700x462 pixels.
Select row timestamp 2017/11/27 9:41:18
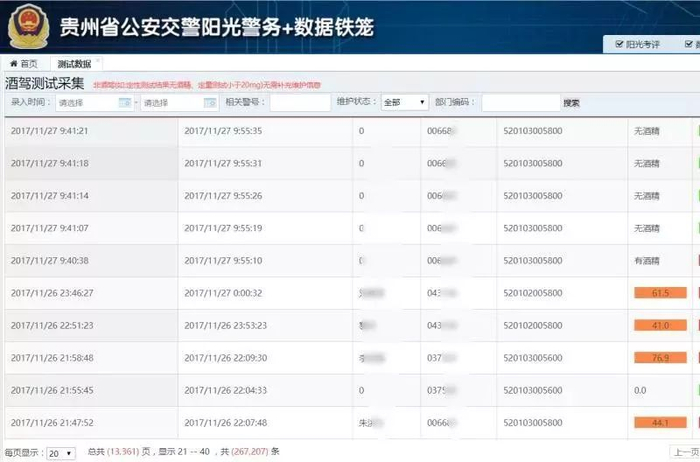(50, 163)
